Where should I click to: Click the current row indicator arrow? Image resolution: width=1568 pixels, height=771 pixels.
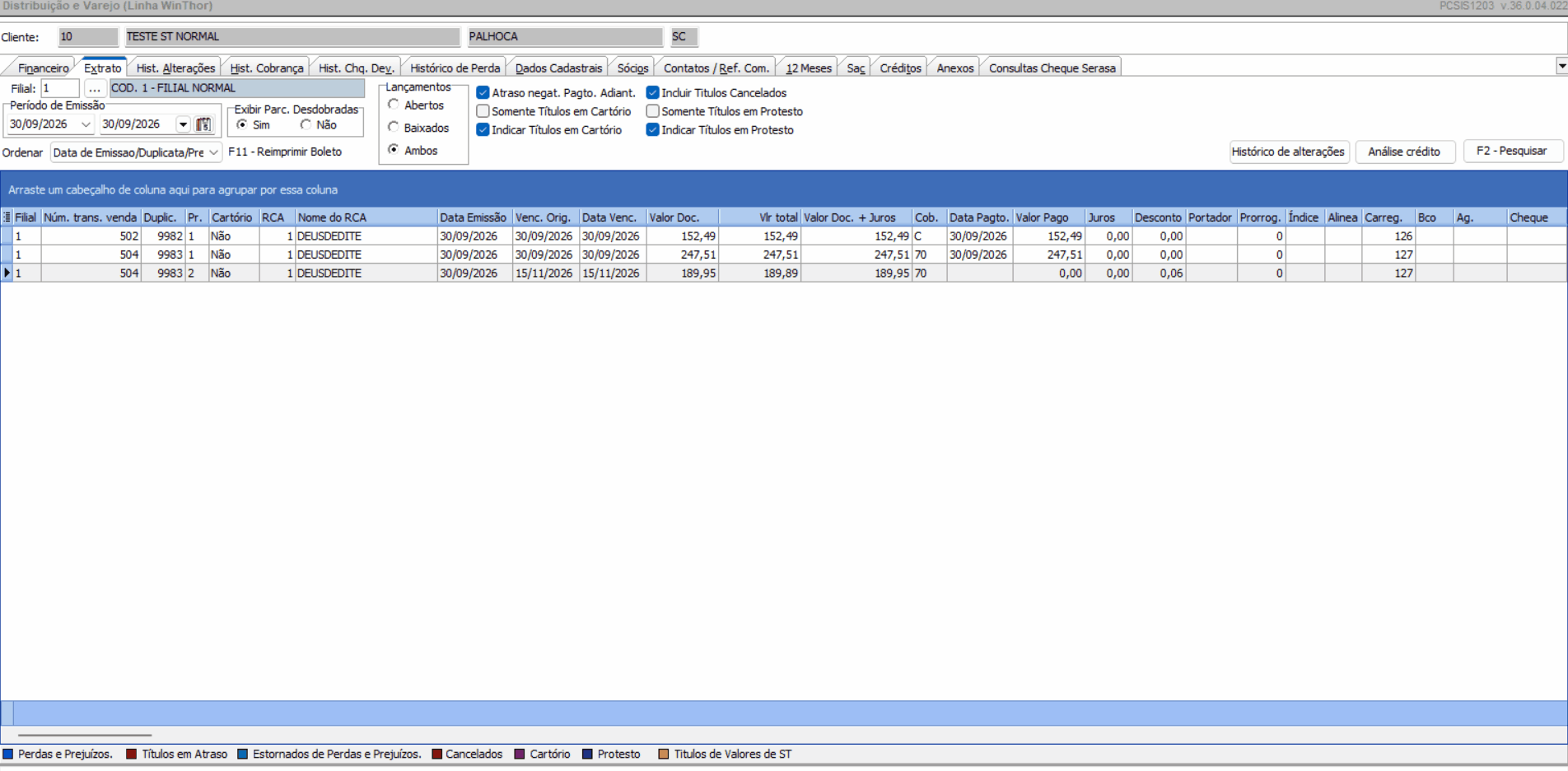tap(7, 273)
